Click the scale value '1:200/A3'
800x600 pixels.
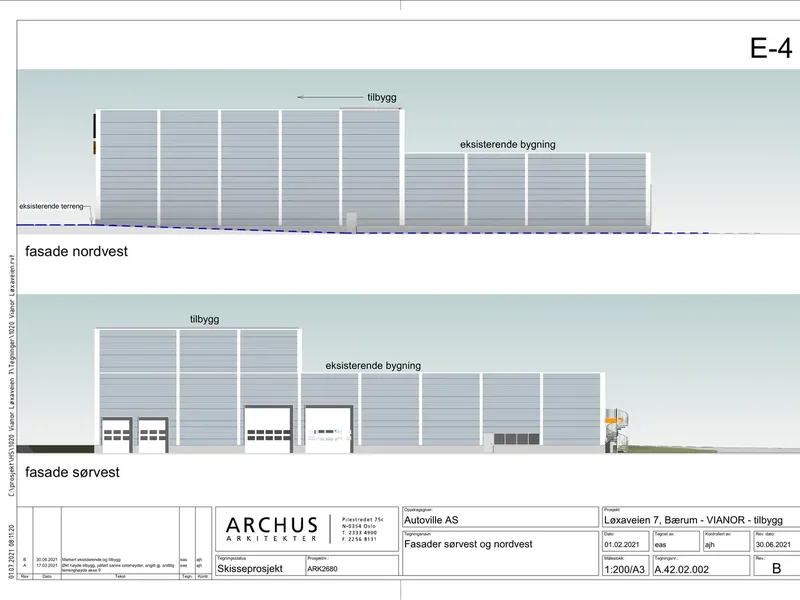[x=624, y=569]
